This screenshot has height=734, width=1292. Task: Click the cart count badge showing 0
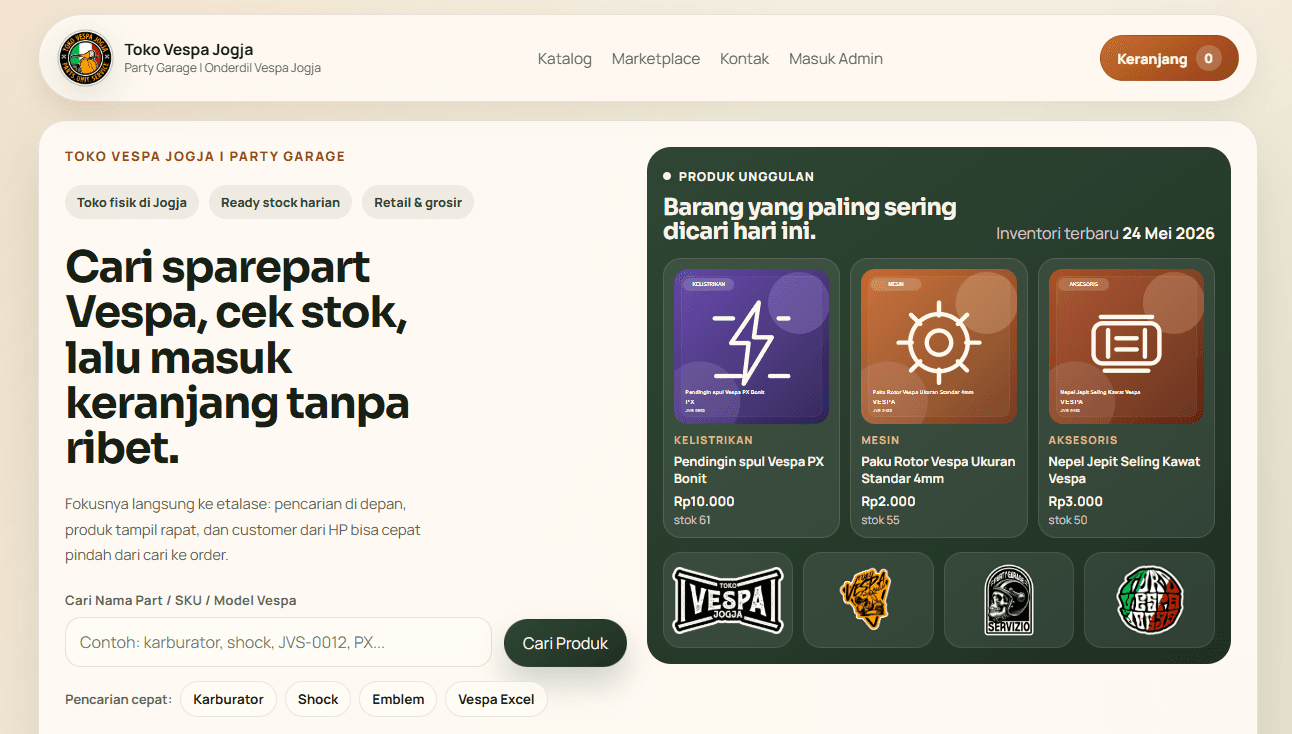point(1208,58)
